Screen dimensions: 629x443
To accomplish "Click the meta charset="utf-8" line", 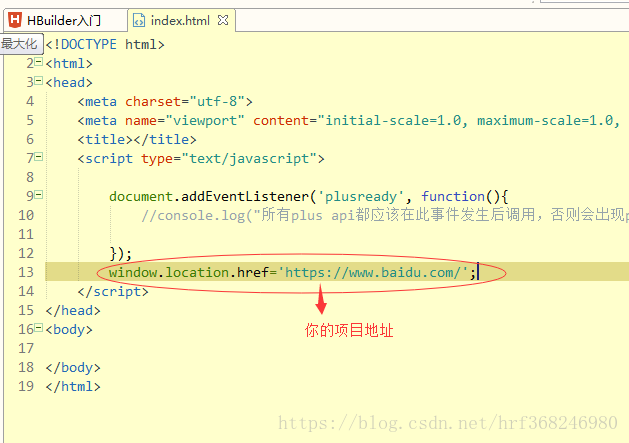I will 165,102.
